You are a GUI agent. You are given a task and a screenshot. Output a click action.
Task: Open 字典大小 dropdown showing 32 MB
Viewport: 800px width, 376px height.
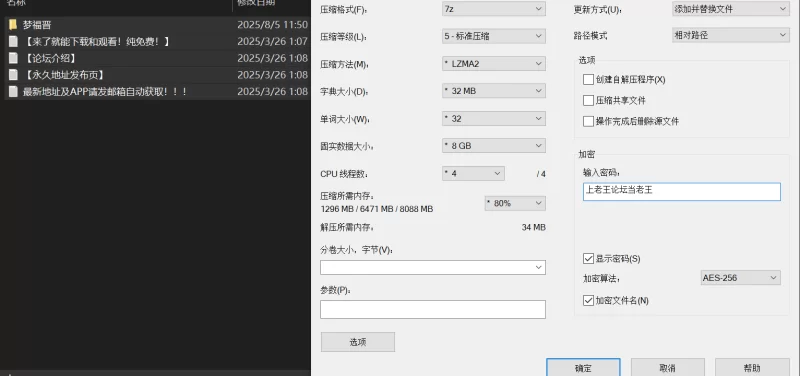tap(493, 91)
